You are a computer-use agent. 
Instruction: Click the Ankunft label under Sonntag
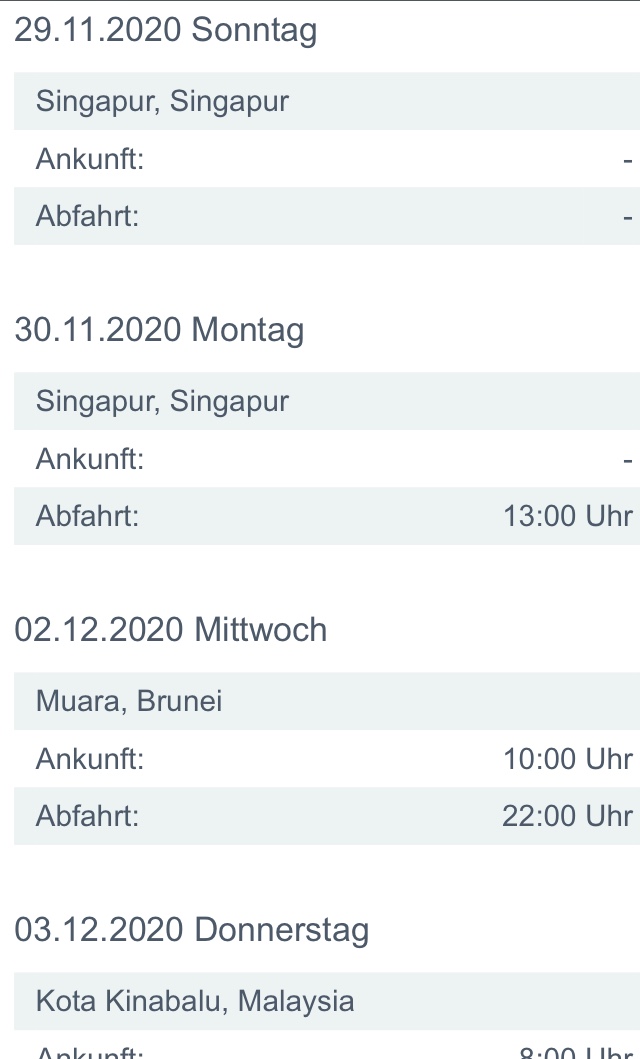tap(90, 159)
